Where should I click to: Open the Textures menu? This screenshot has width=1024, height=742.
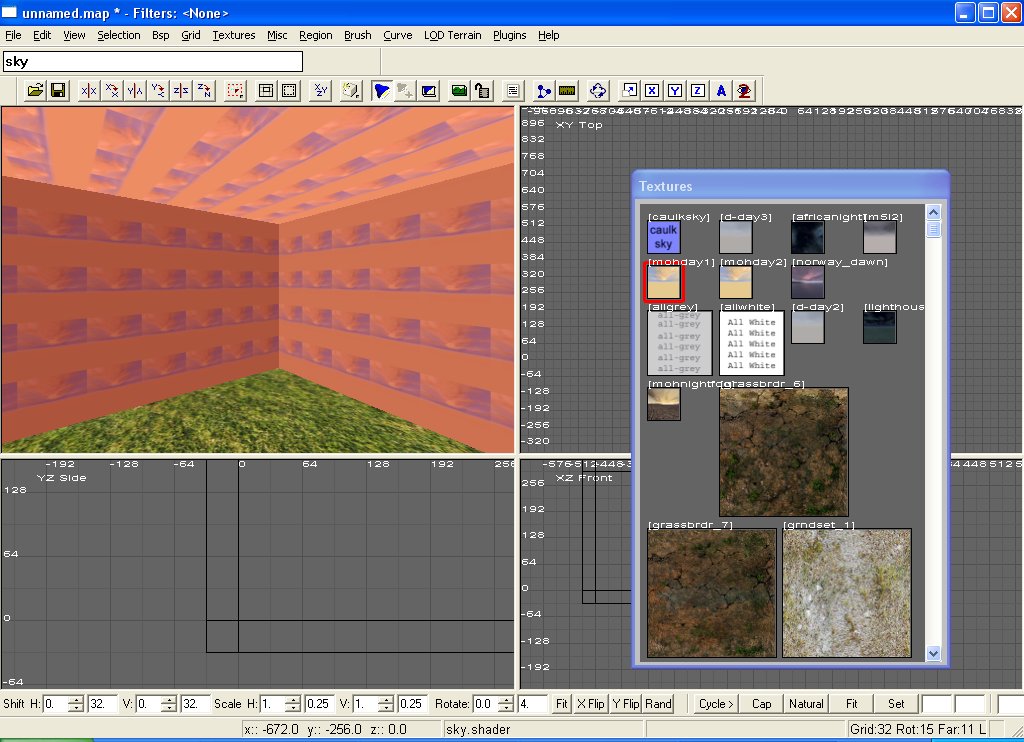234,35
